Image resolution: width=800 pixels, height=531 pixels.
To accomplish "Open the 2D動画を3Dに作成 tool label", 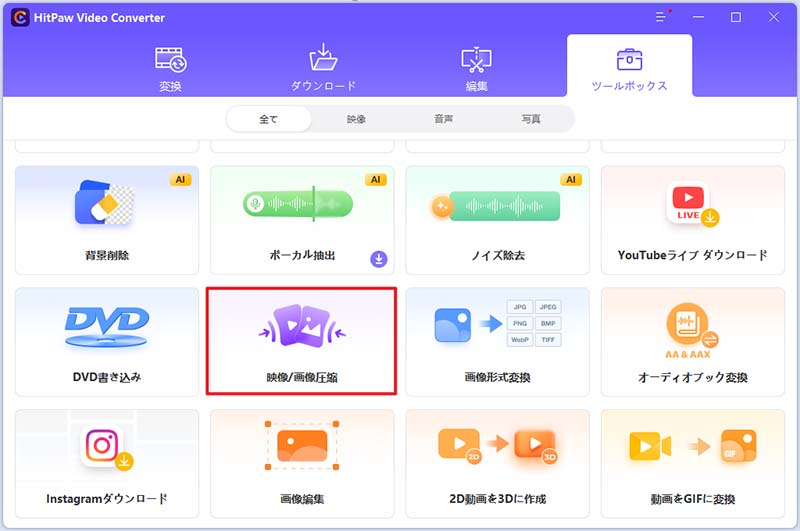I will coord(497,499).
